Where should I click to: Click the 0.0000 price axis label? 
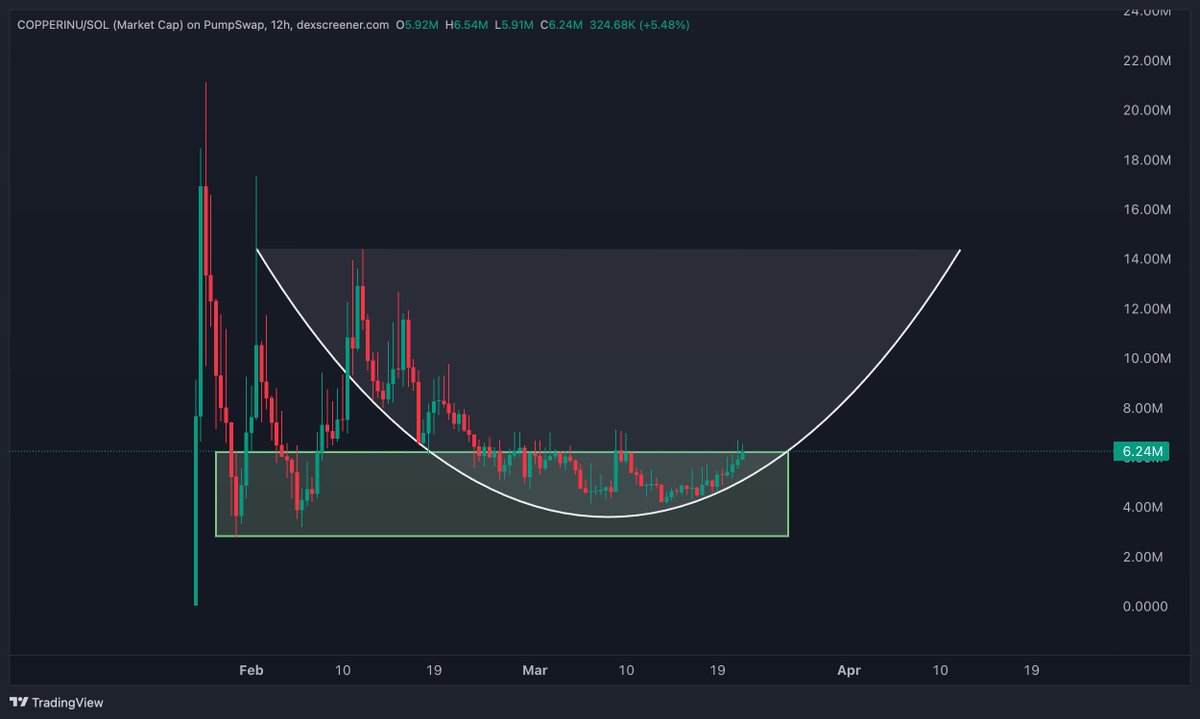coord(1146,606)
